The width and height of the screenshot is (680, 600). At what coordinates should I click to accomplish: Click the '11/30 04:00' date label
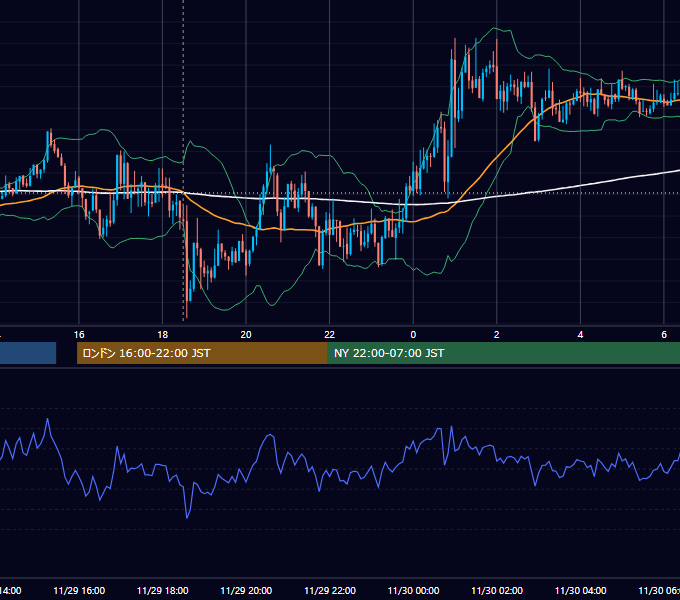point(581,591)
